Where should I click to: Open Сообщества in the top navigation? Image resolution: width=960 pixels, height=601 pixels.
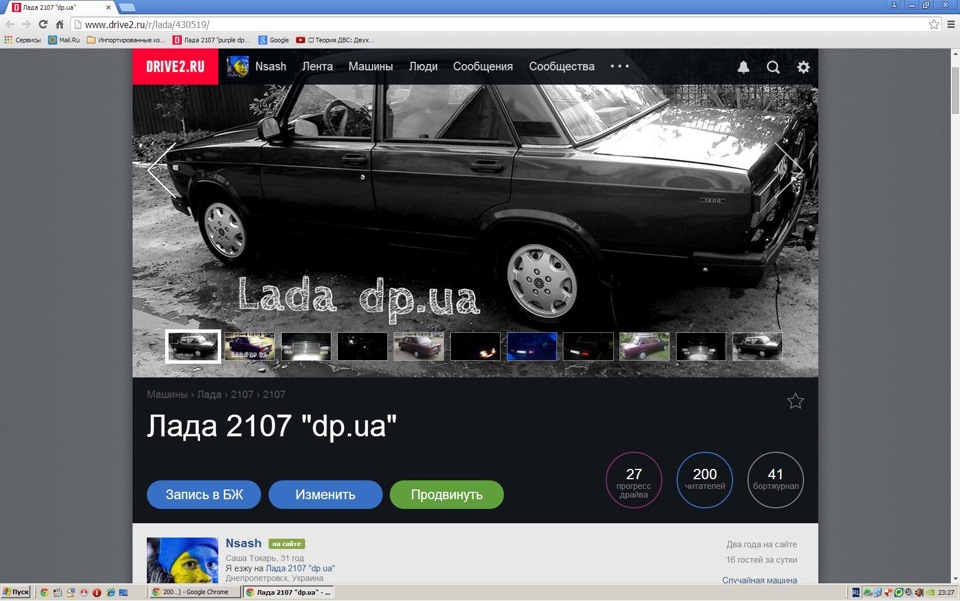click(561, 67)
